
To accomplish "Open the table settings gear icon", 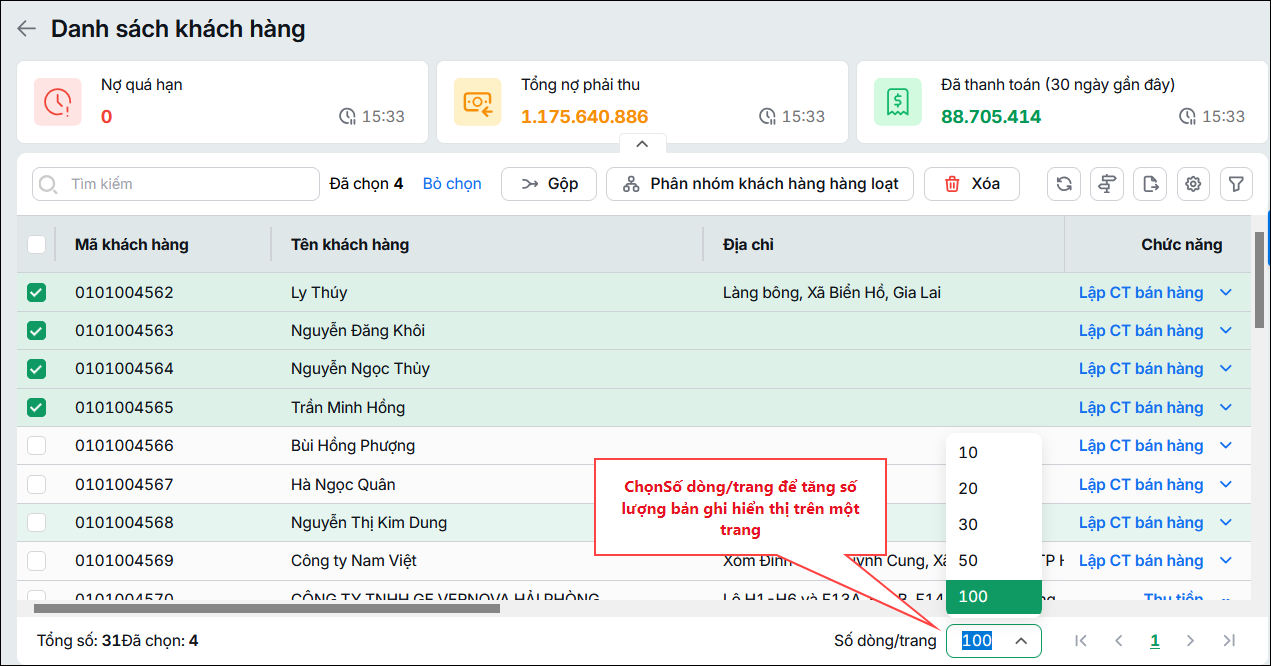I will [1193, 184].
